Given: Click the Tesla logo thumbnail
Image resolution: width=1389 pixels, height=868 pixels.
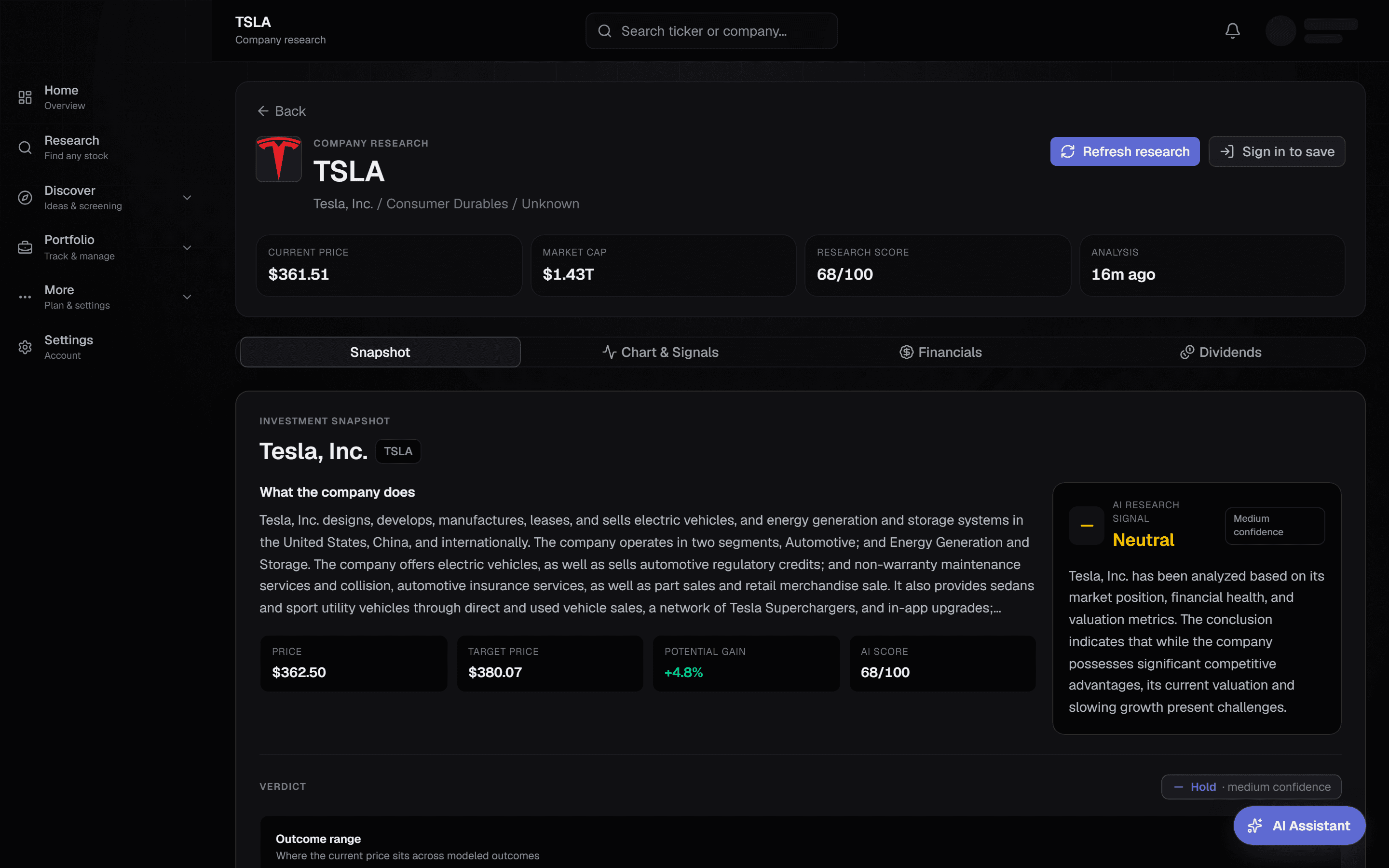Looking at the screenshot, I should (278, 159).
